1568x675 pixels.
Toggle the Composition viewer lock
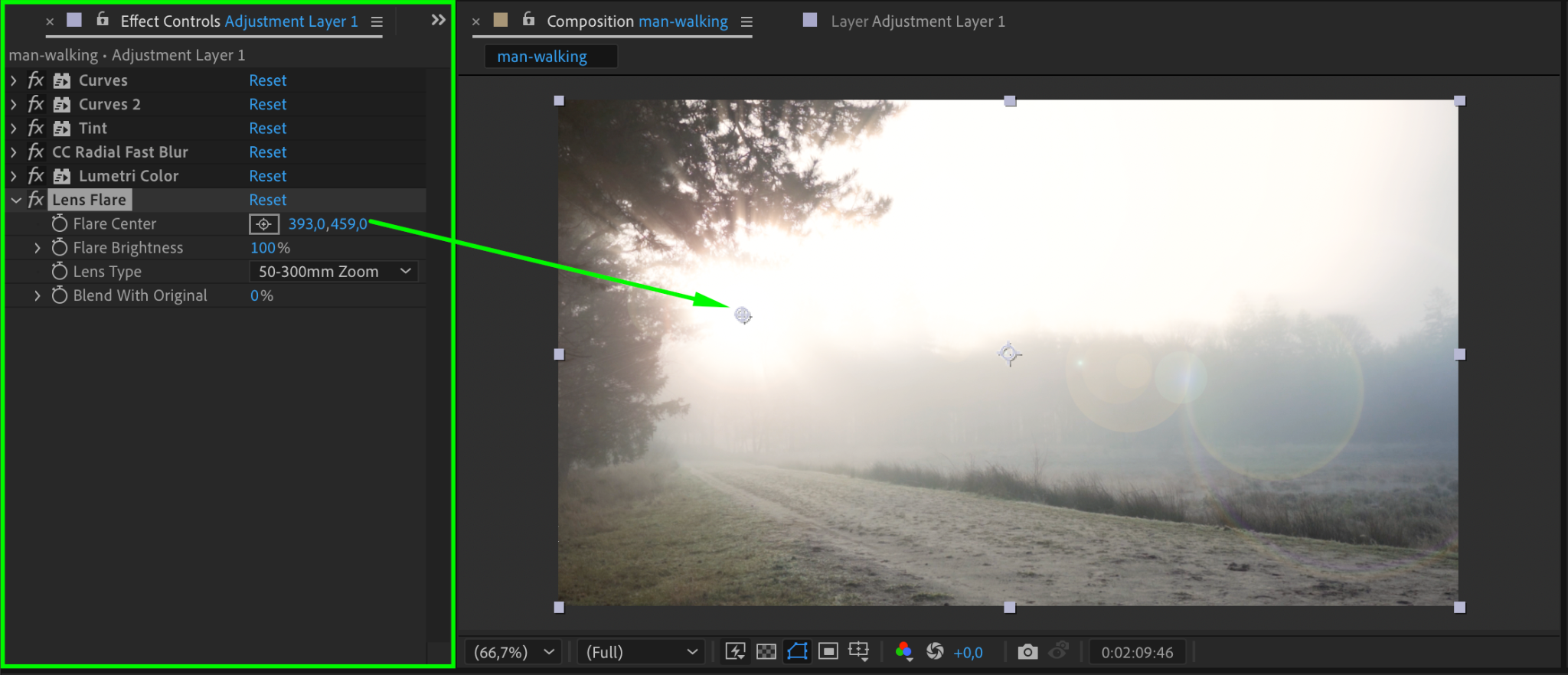[x=528, y=19]
